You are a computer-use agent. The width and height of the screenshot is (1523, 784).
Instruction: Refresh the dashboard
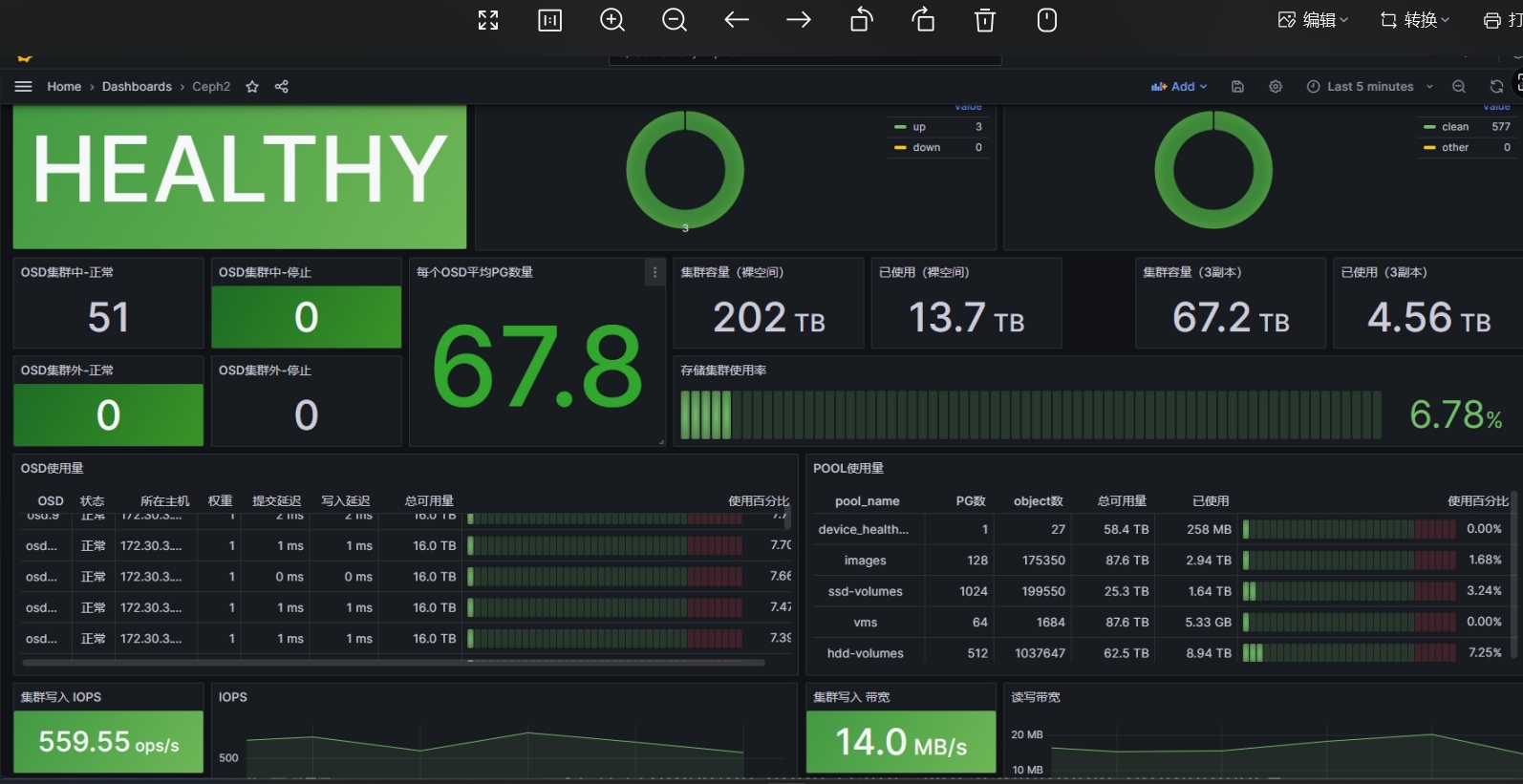[x=1497, y=86]
